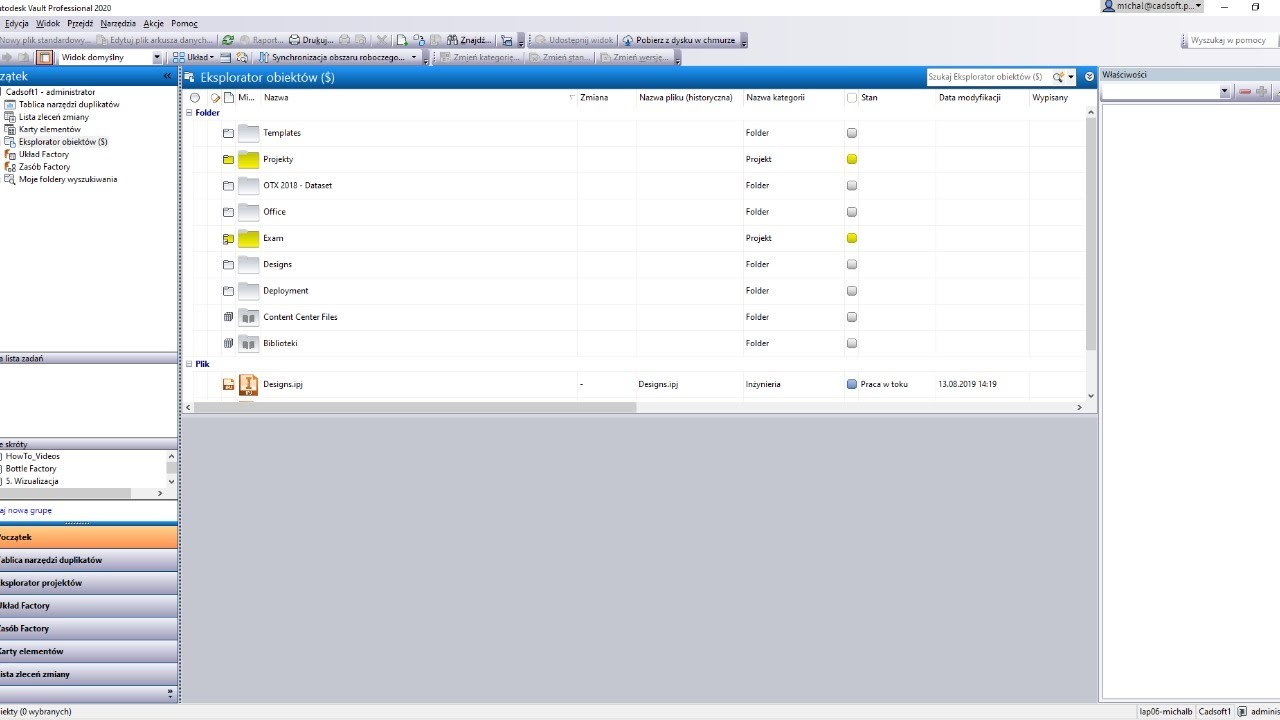Click the Templates folder icon
The image size is (1280, 720).
[248, 133]
